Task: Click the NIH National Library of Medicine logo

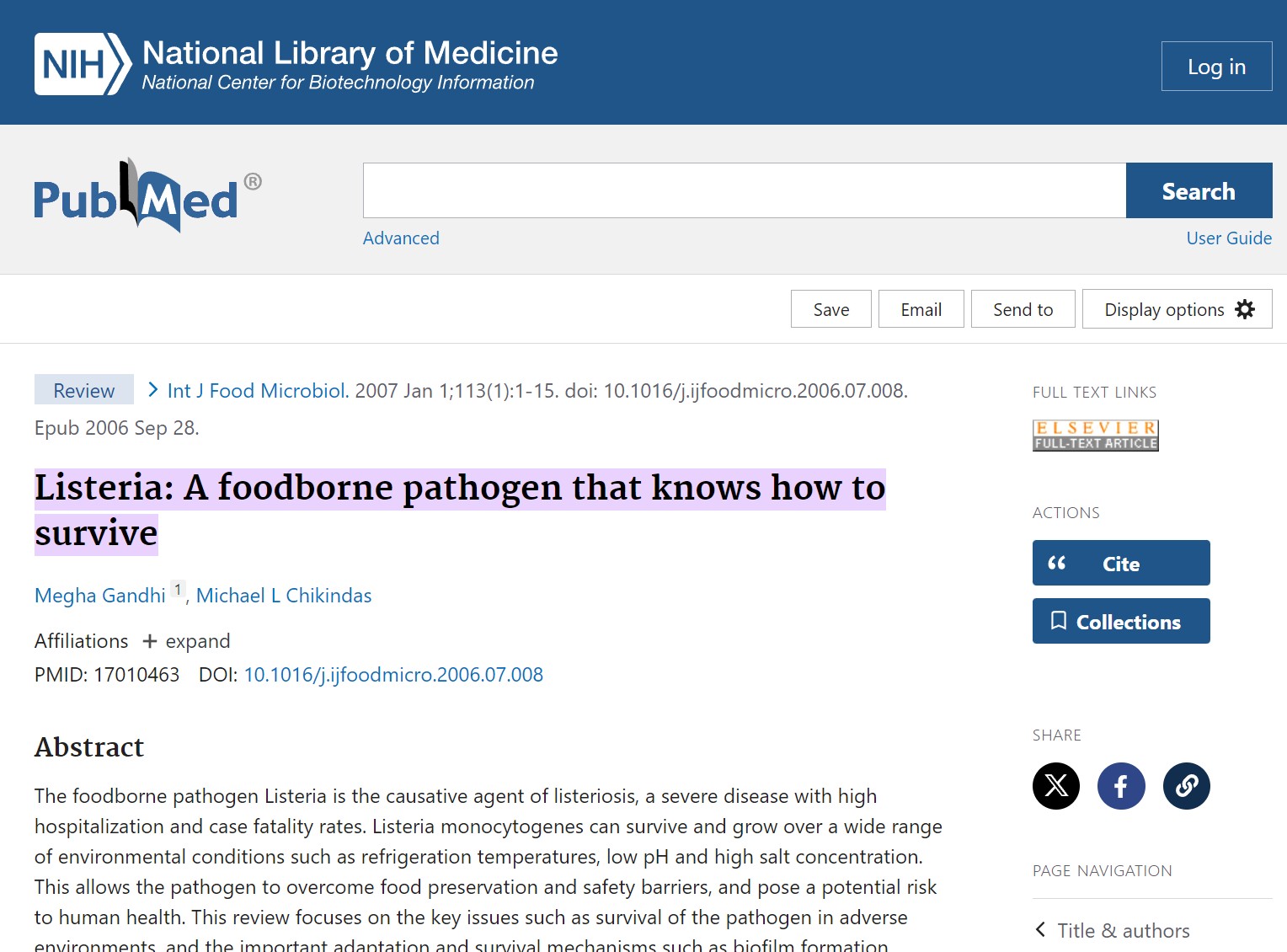Action: point(293,63)
